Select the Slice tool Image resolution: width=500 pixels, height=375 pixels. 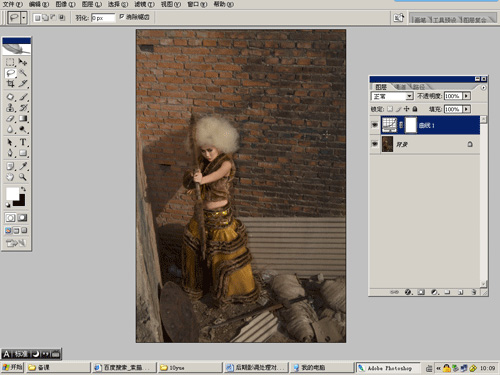[23, 84]
